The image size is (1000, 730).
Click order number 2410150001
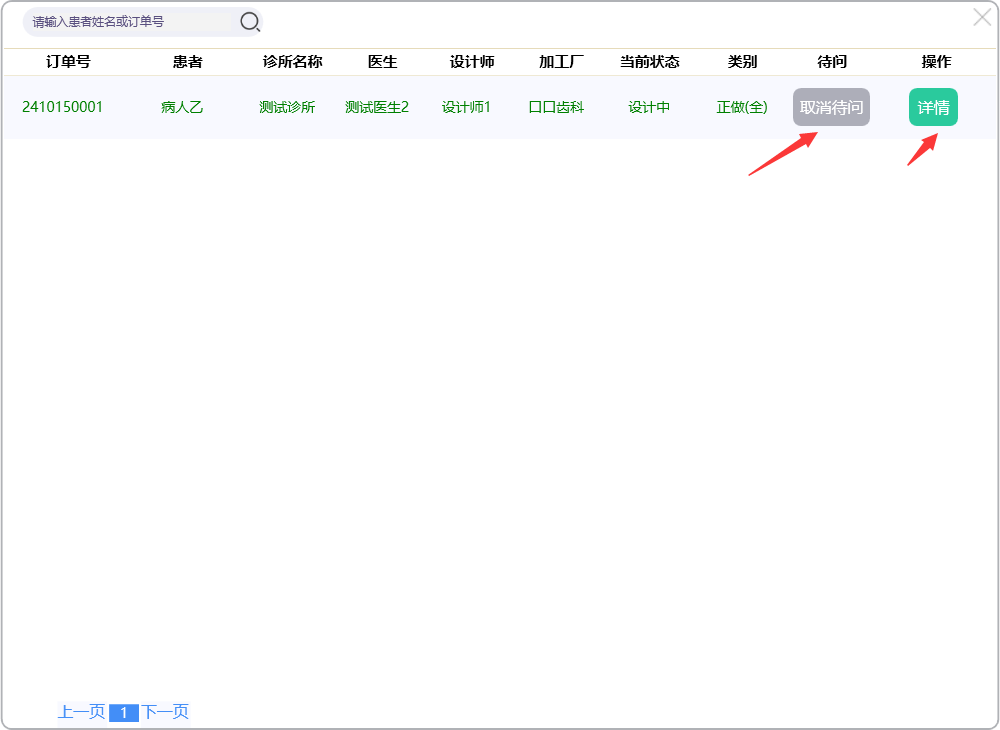pos(62,107)
